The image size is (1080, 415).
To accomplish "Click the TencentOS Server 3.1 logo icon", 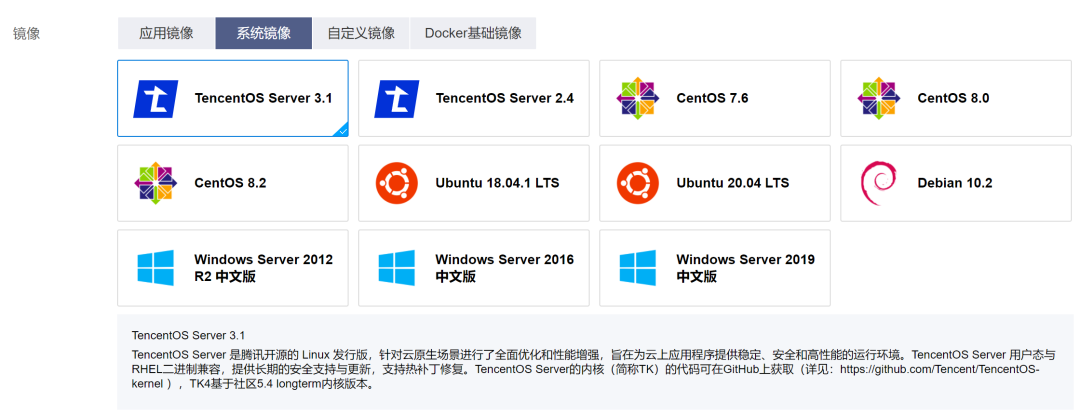I will (156, 98).
